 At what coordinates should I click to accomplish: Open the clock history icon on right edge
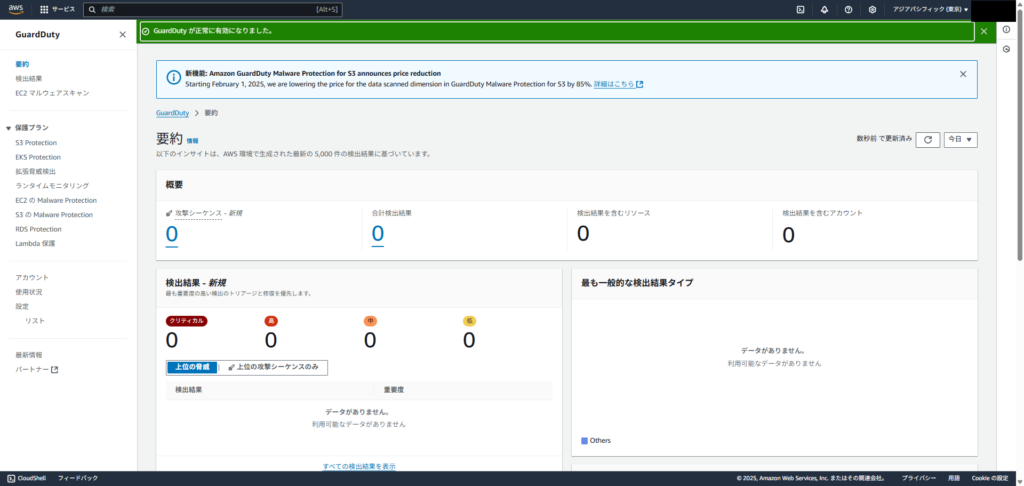click(1006, 49)
